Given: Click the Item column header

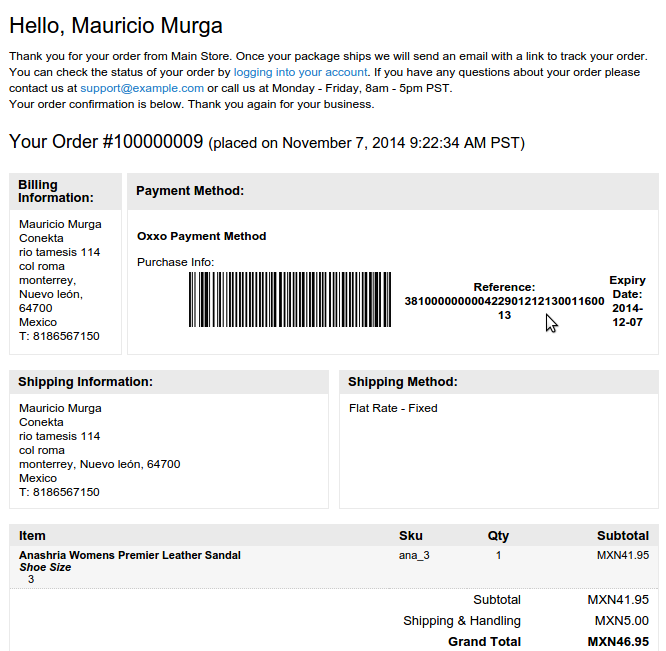Looking at the screenshot, I should click(32, 536).
